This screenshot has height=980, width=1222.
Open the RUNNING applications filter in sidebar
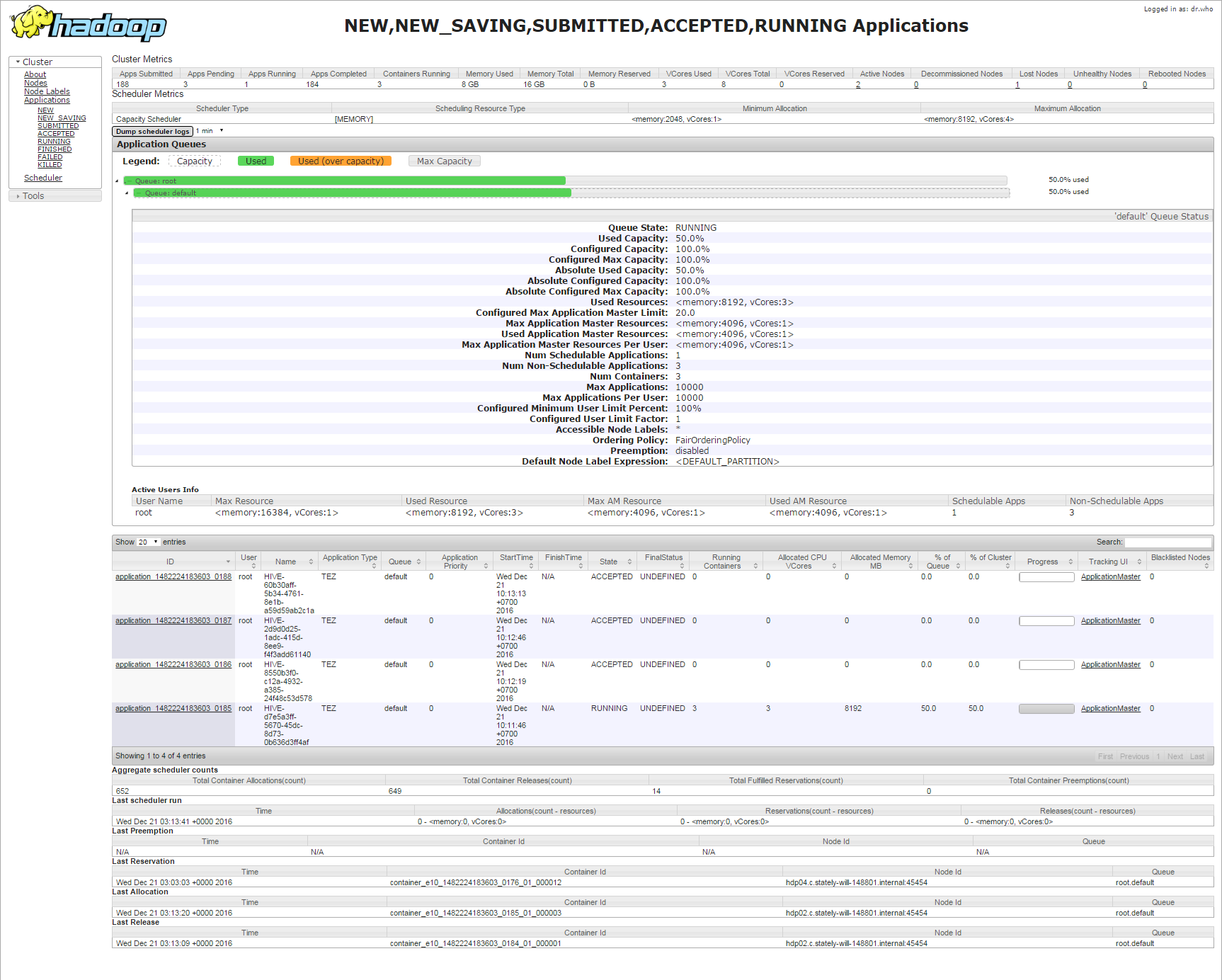[53, 141]
